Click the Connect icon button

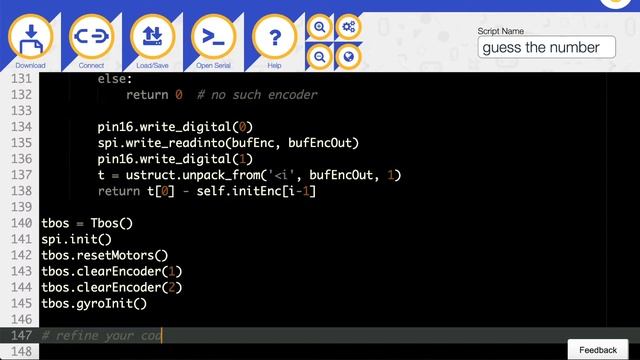click(91, 38)
